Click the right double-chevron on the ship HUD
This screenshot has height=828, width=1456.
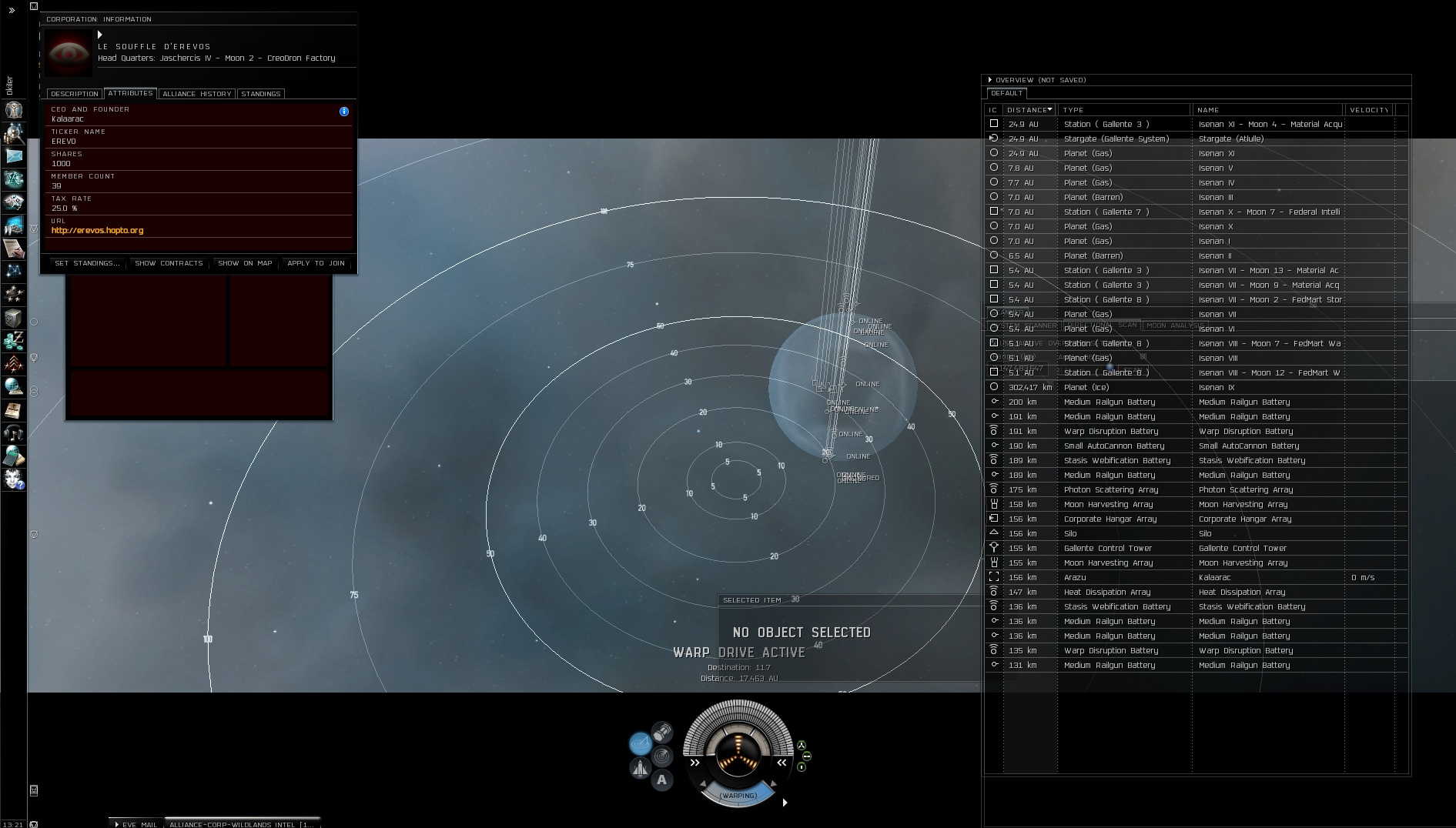[x=782, y=763]
